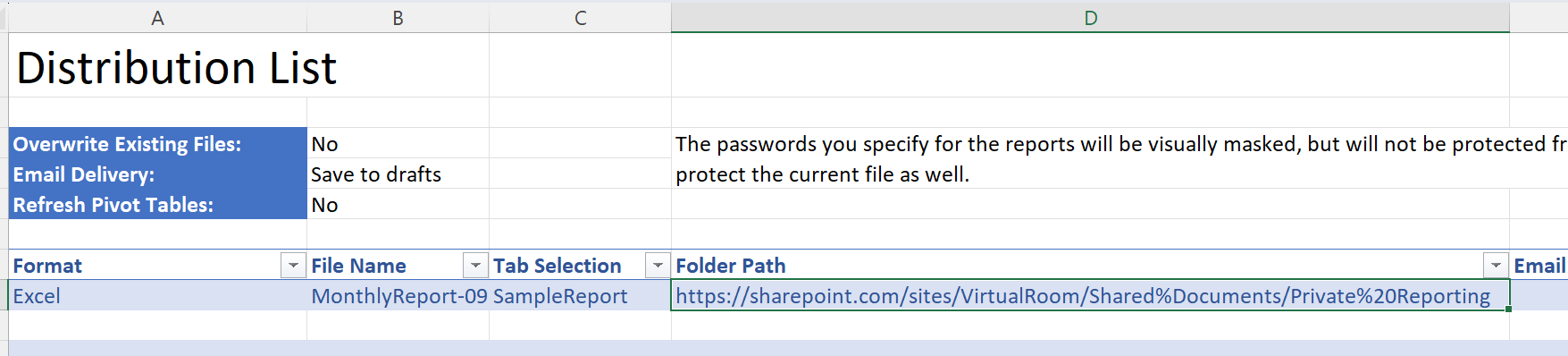Open the Tab Selection filter dropdown
Viewport: 1568px width, 356px height.
pyautogui.click(x=658, y=266)
